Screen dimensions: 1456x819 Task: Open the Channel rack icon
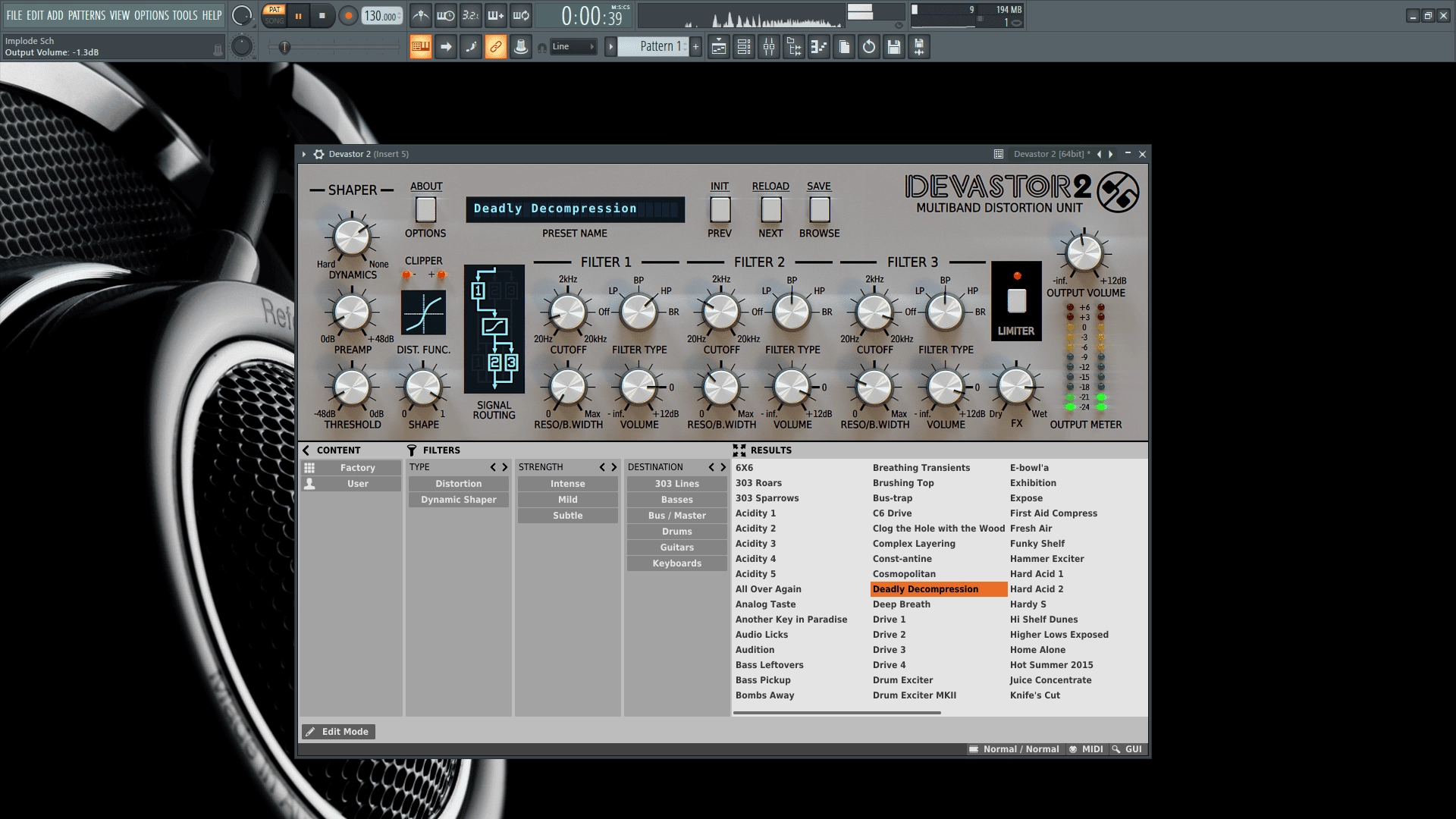(x=744, y=47)
